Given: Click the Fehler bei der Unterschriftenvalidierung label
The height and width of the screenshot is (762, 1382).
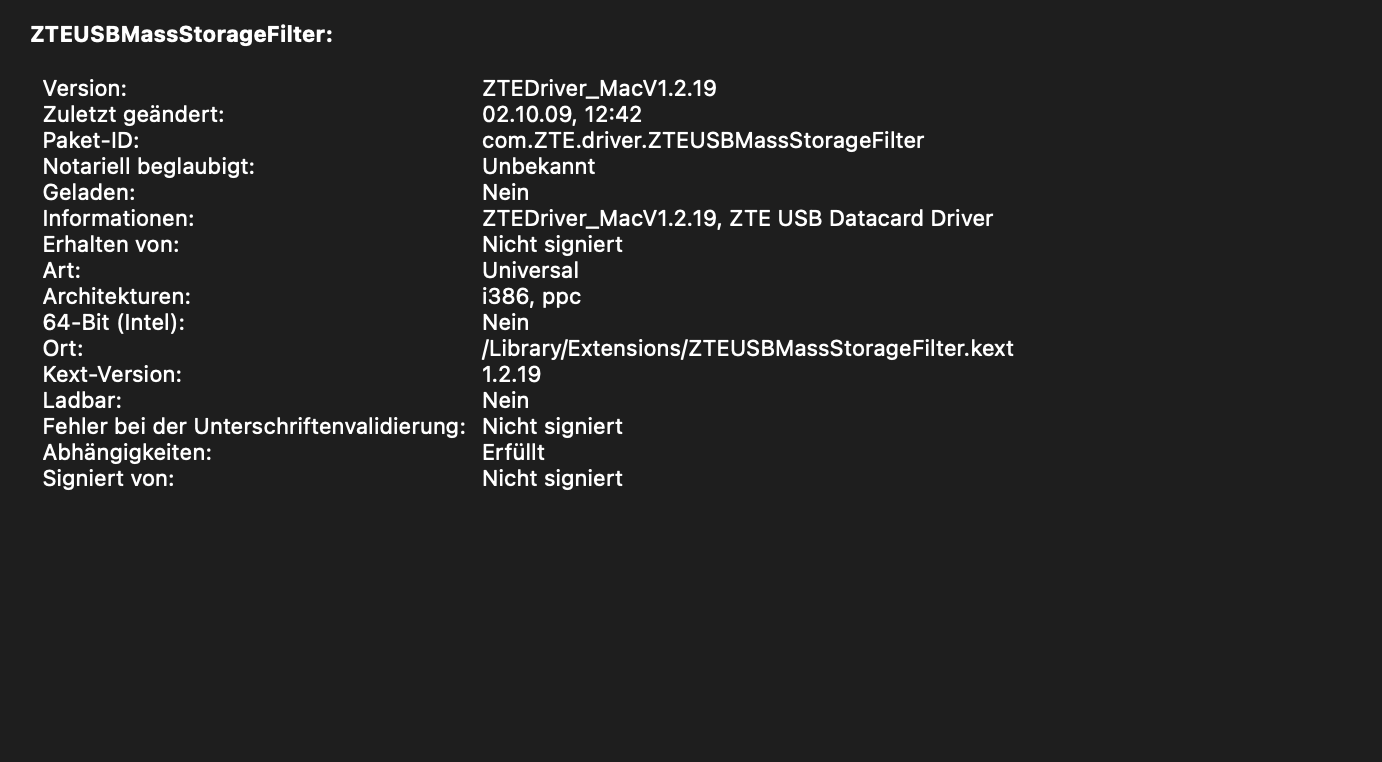Looking at the screenshot, I should coord(254,426).
